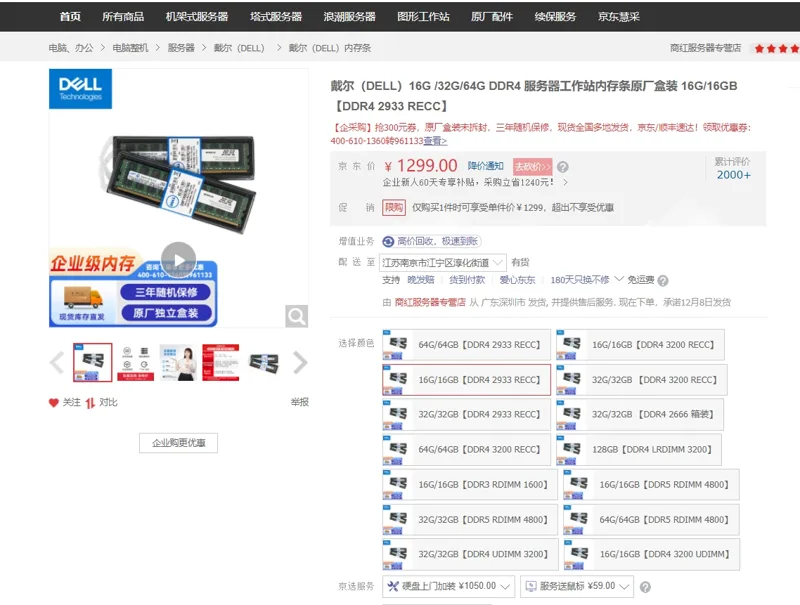The height and width of the screenshot is (605, 800).
Task: Select the red fourth thumbnail
Action: tap(221, 362)
